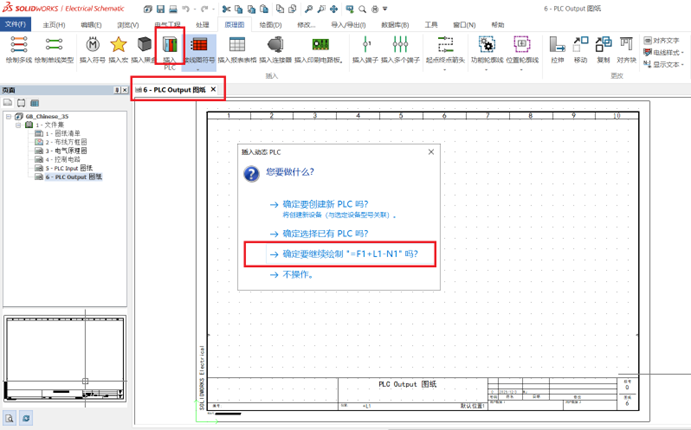Viewport: 691px width, 430px height.
Task: Click the save floppy-disk icon in title bar
Action: click(160, 9)
